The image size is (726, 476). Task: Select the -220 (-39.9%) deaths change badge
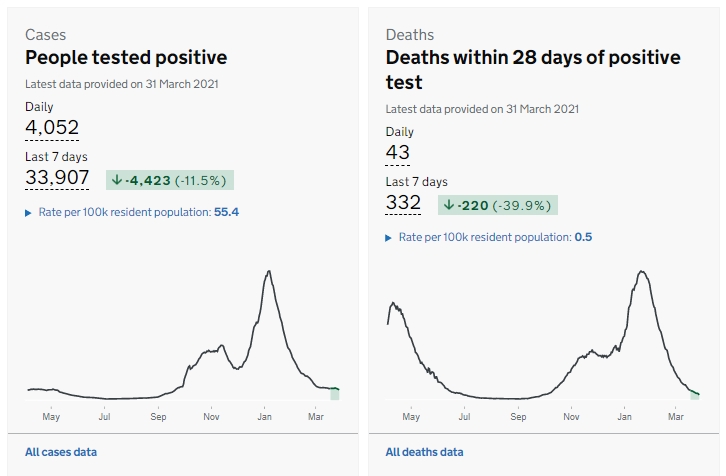[x=497, y=205]
